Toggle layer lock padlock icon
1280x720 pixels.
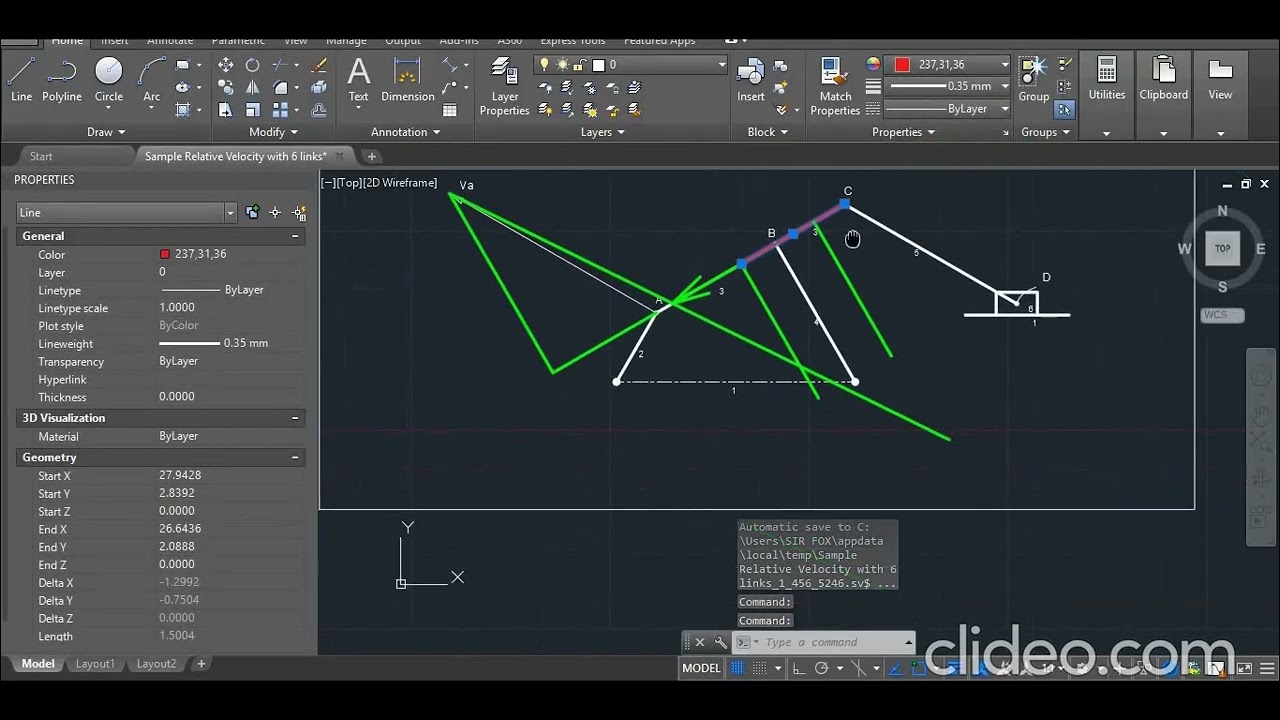pyautogui.click(x=580, y=65)
